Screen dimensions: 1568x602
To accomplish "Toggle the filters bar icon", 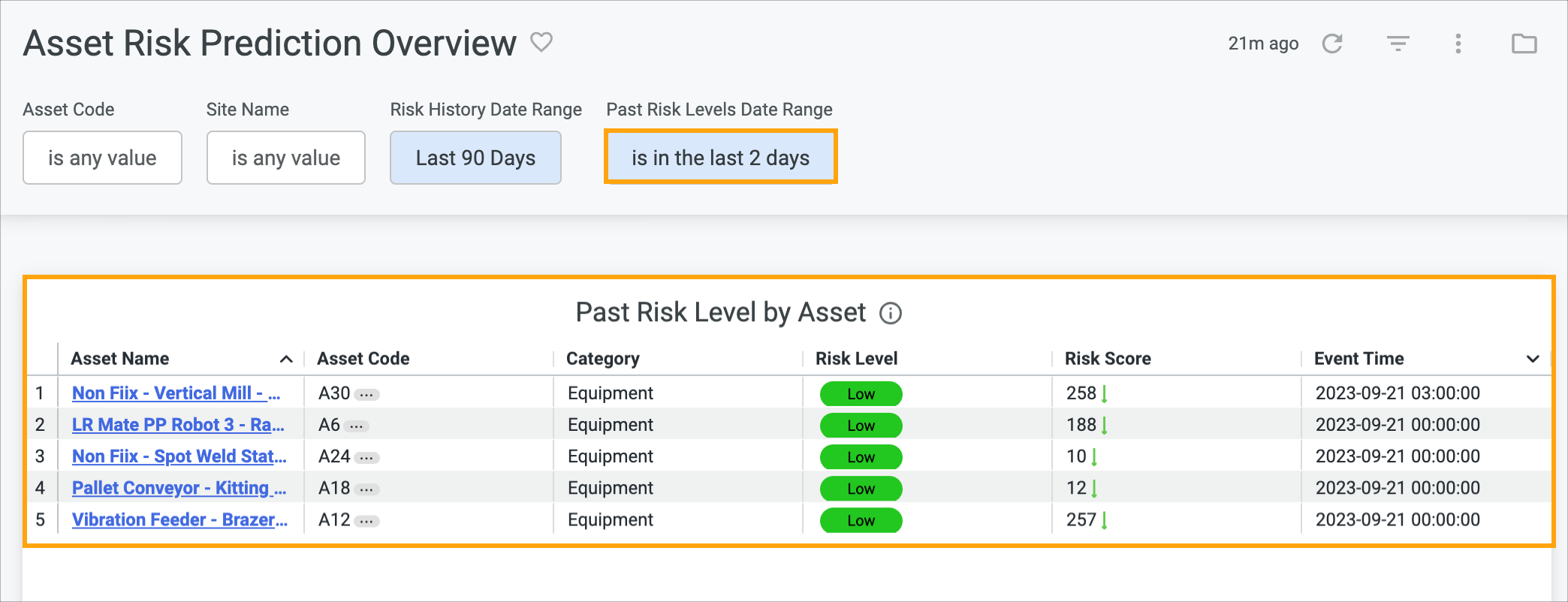I will [x=1398, y=44].
